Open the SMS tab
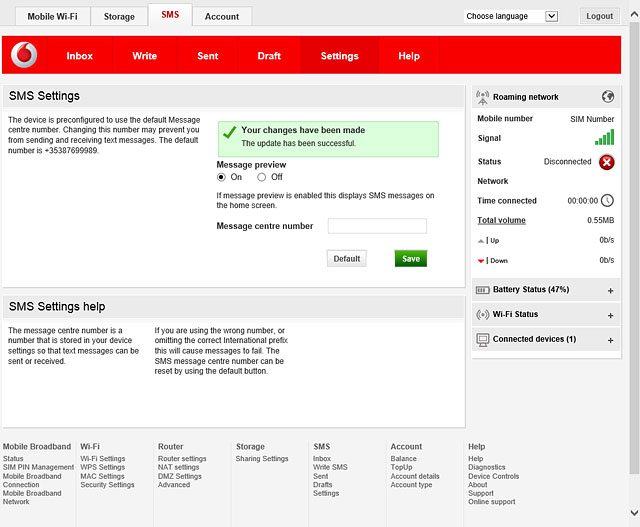This screenshot has width=640, height=527. tap(170, 15)
